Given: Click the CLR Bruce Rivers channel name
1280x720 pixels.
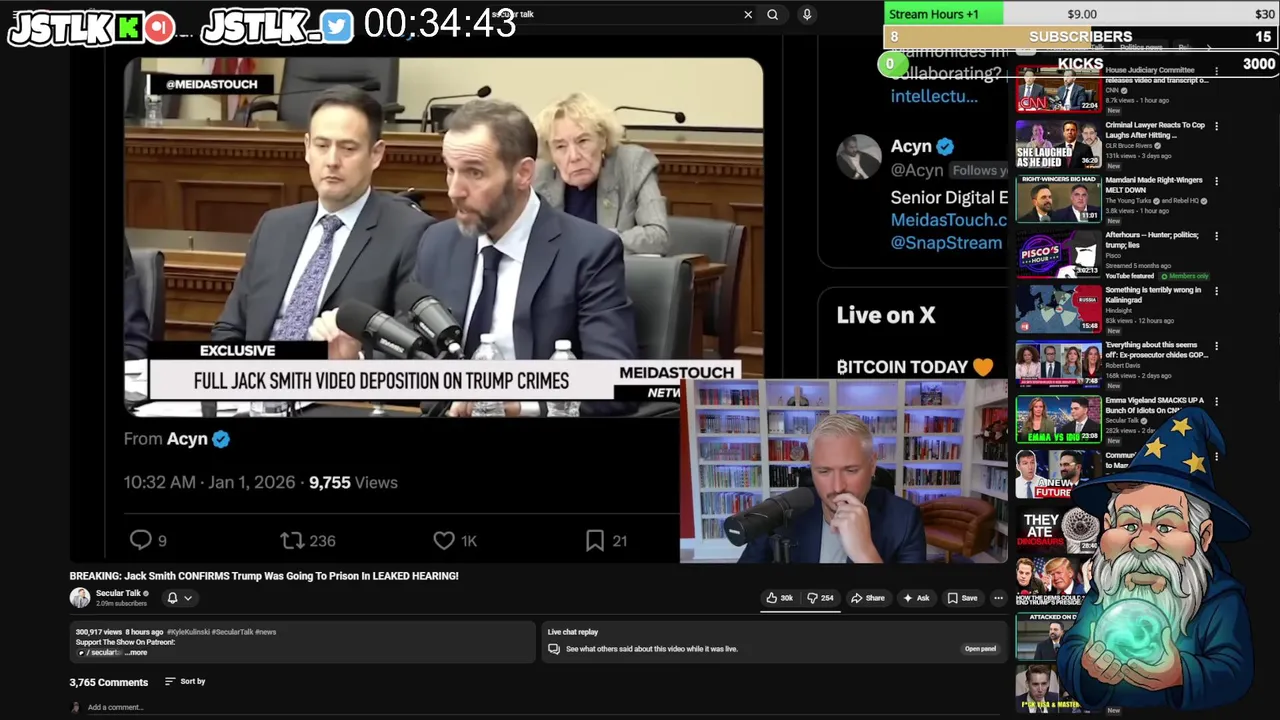Looking at the screenshot, I should (1130, 146).
